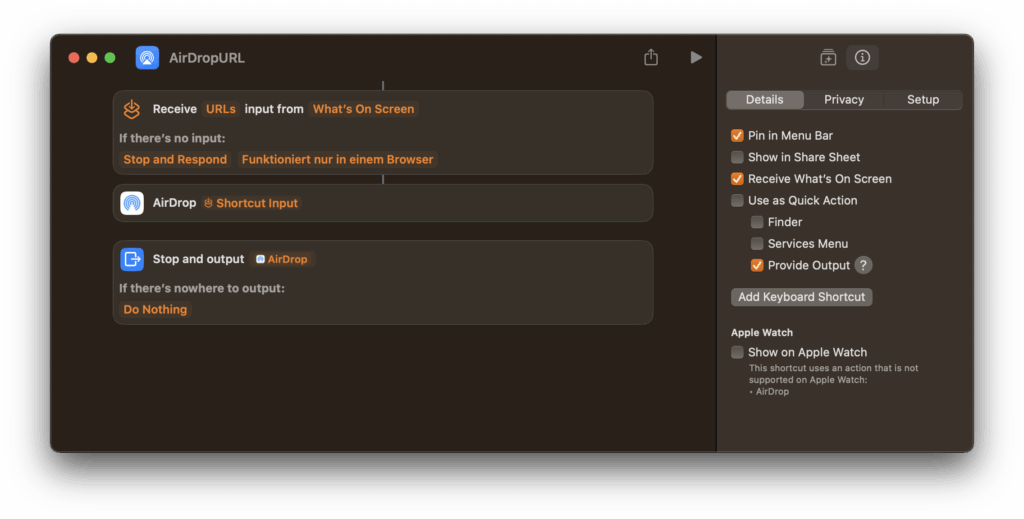The image size is (1024, 519).
Task: Open the Do Nothing option
Action: tap(155, 309)
